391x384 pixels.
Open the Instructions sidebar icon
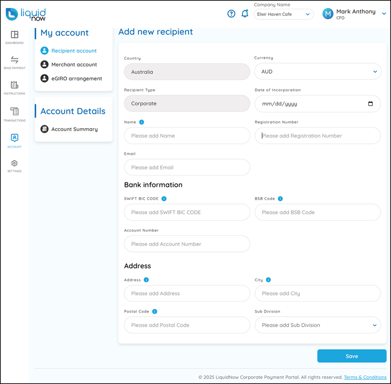click(x=14, y=85)
